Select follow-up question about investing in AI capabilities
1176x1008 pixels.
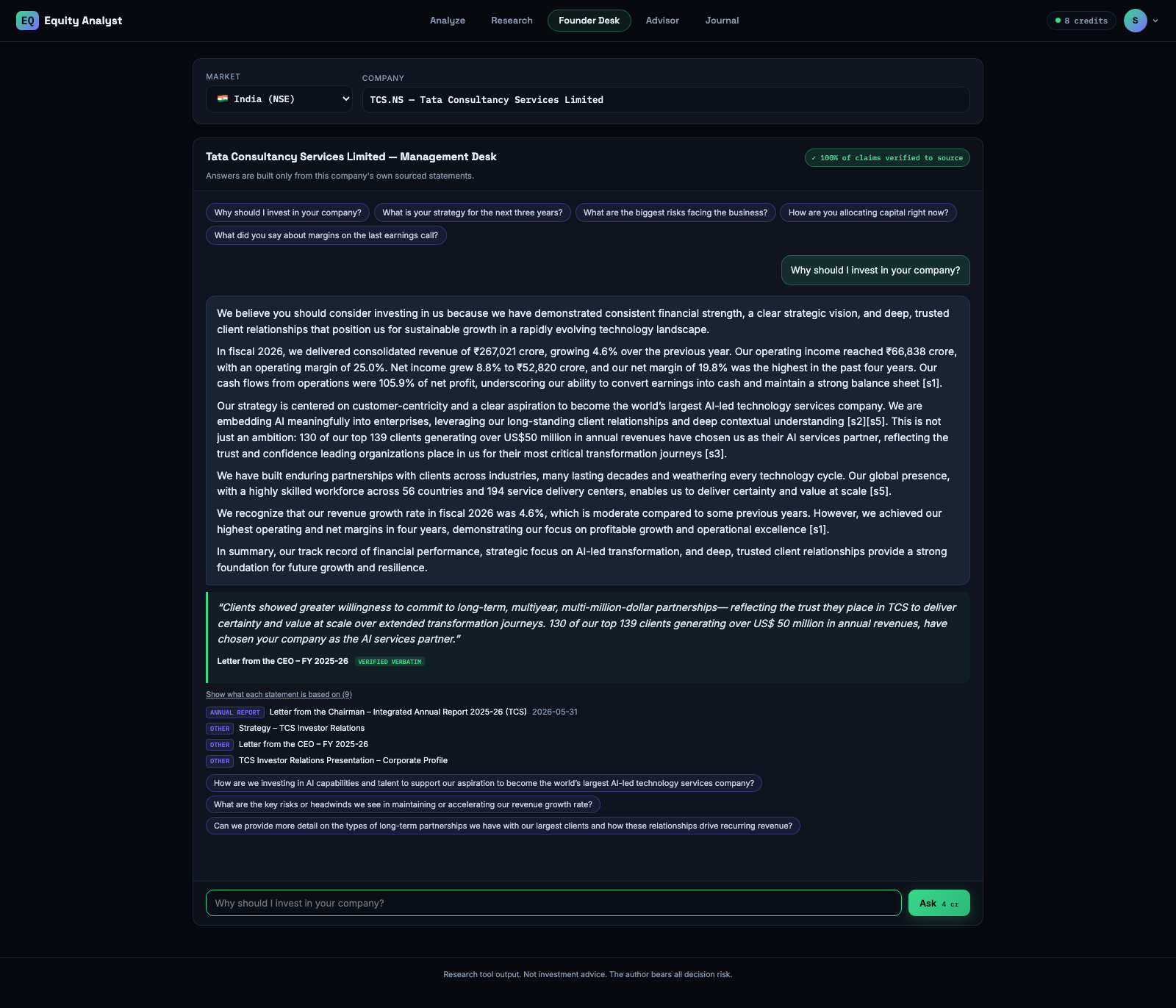(484, 783)
